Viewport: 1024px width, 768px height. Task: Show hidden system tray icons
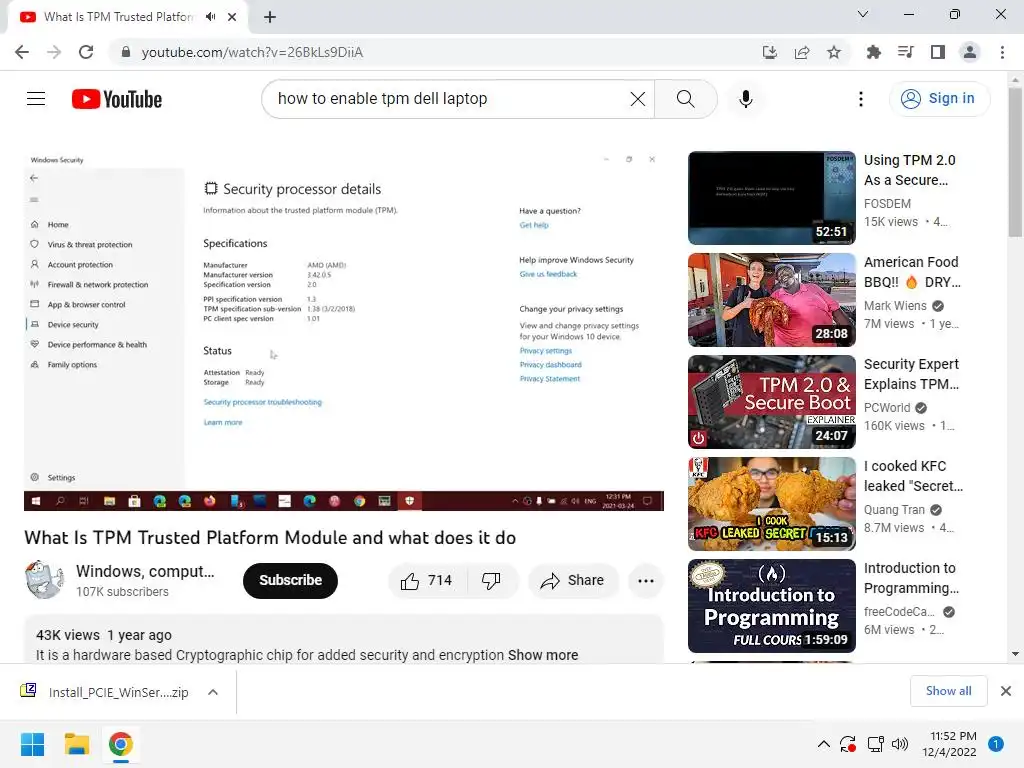coord(824,744)
